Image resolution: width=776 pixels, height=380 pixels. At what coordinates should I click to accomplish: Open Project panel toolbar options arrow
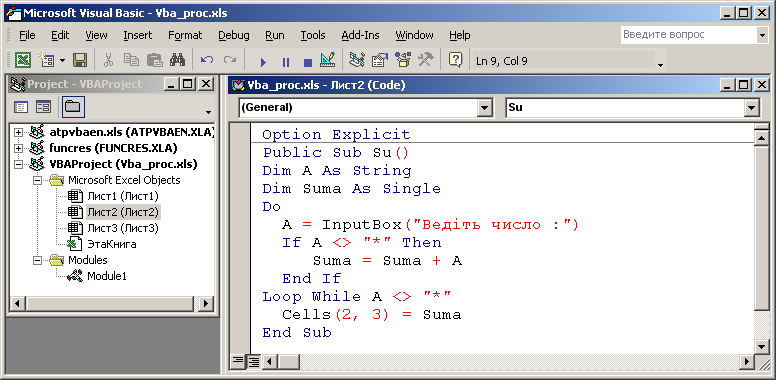tap(208, 112)
